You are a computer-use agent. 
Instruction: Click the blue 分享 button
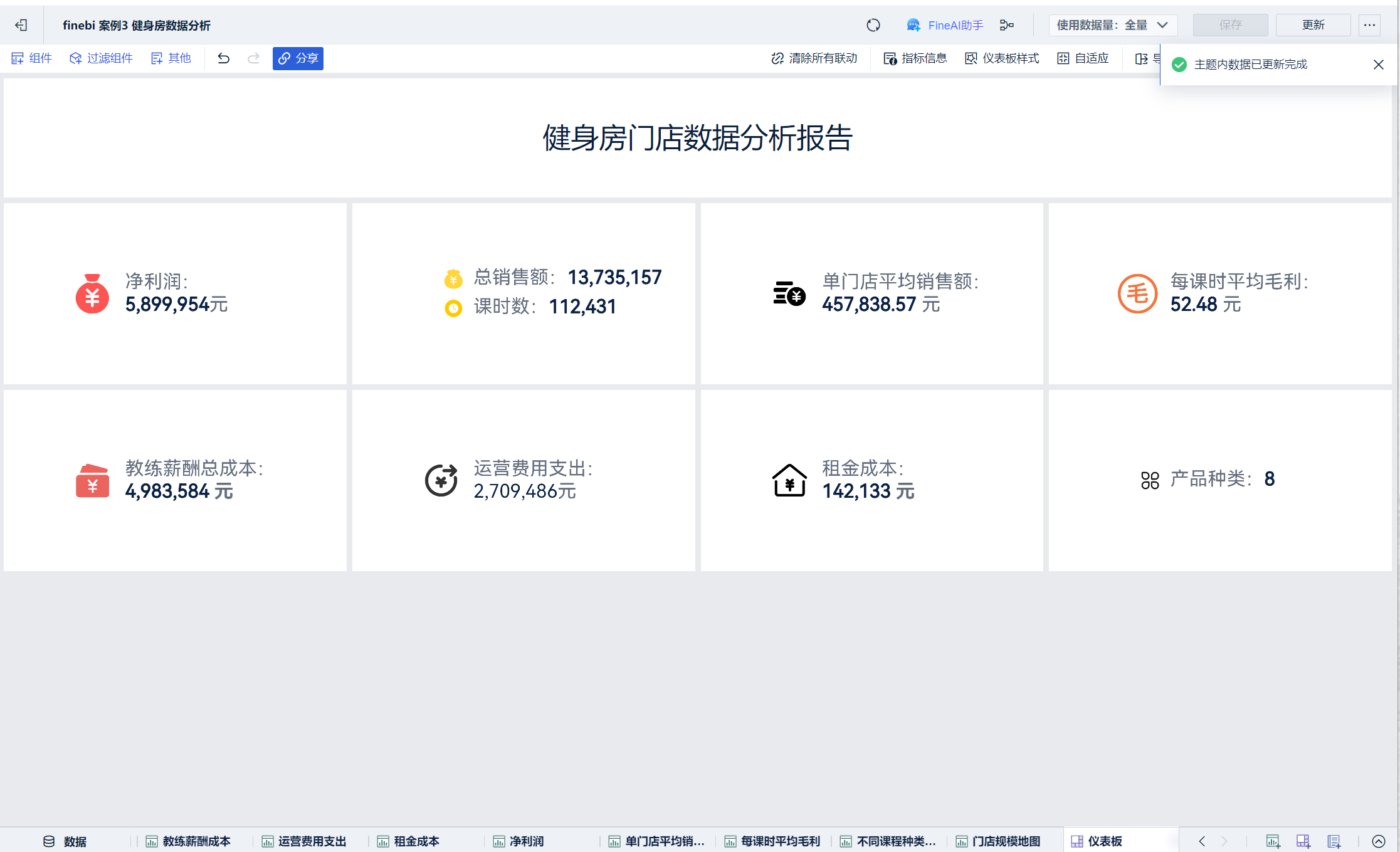click(298, 58)
